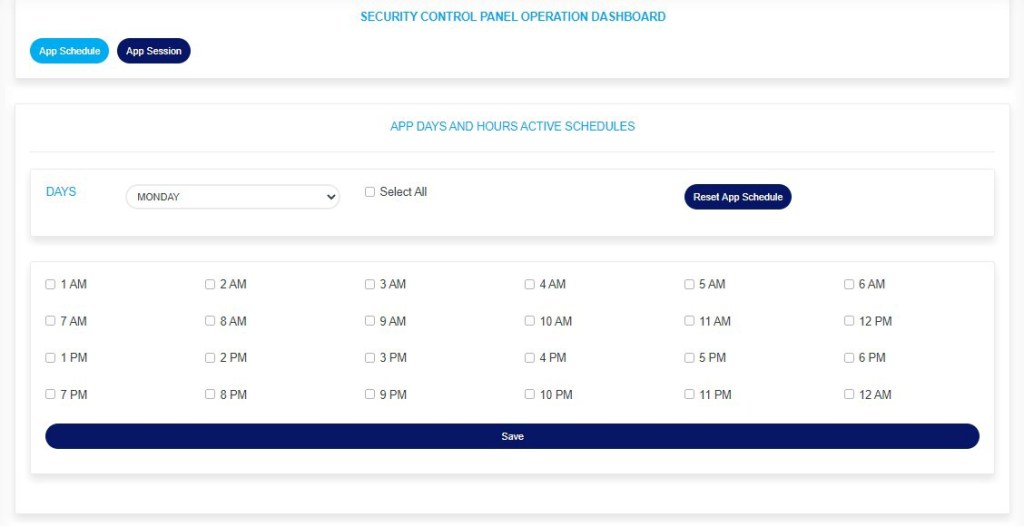Select the 5 PM hour checkbox
The image size is (1024, 526).
pyautogui.click(x=689, y=358)
